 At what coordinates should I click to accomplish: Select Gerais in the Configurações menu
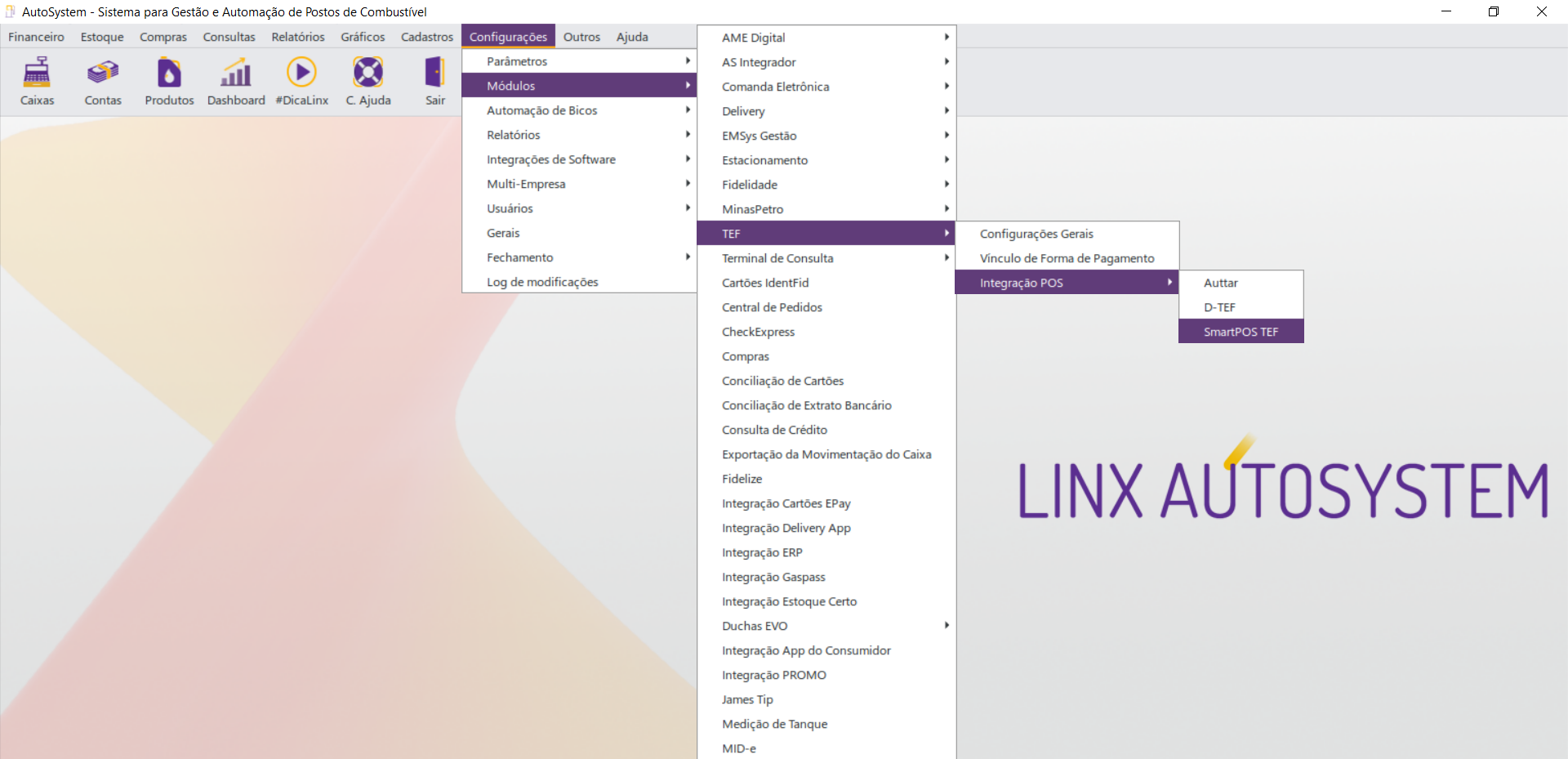[x=579, y=233]
